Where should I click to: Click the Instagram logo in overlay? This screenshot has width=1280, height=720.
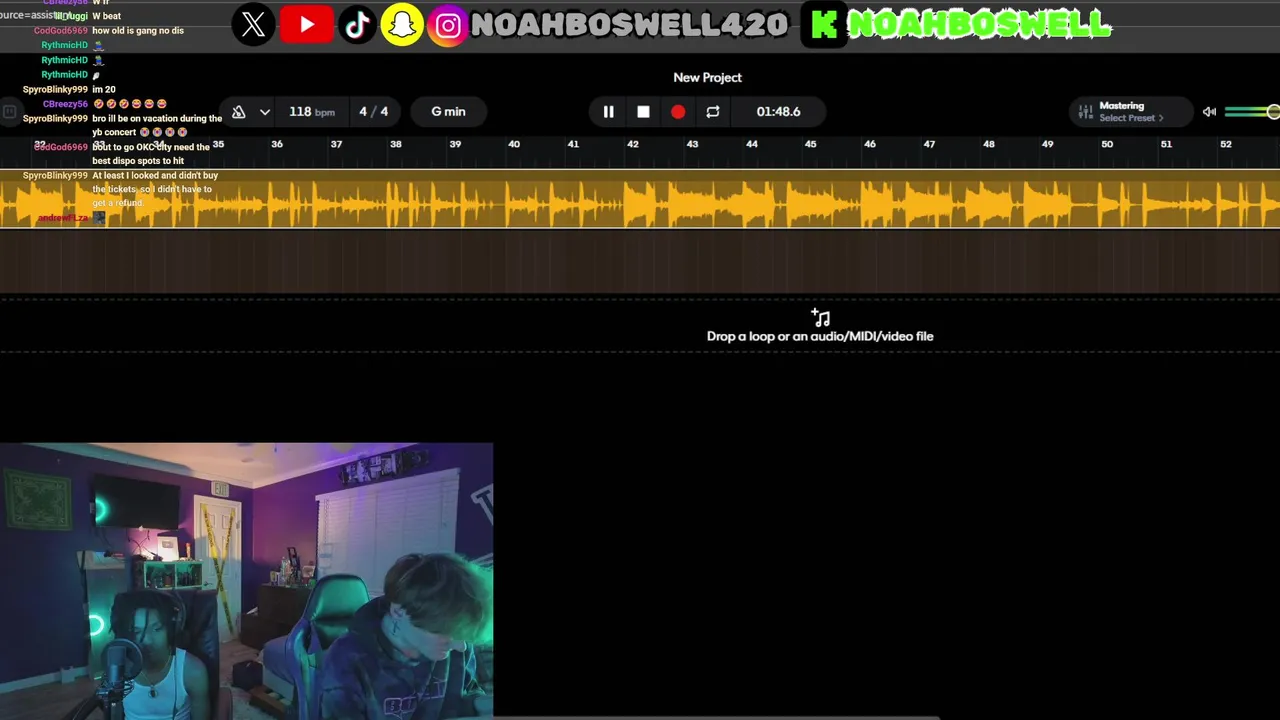(449, 25)
